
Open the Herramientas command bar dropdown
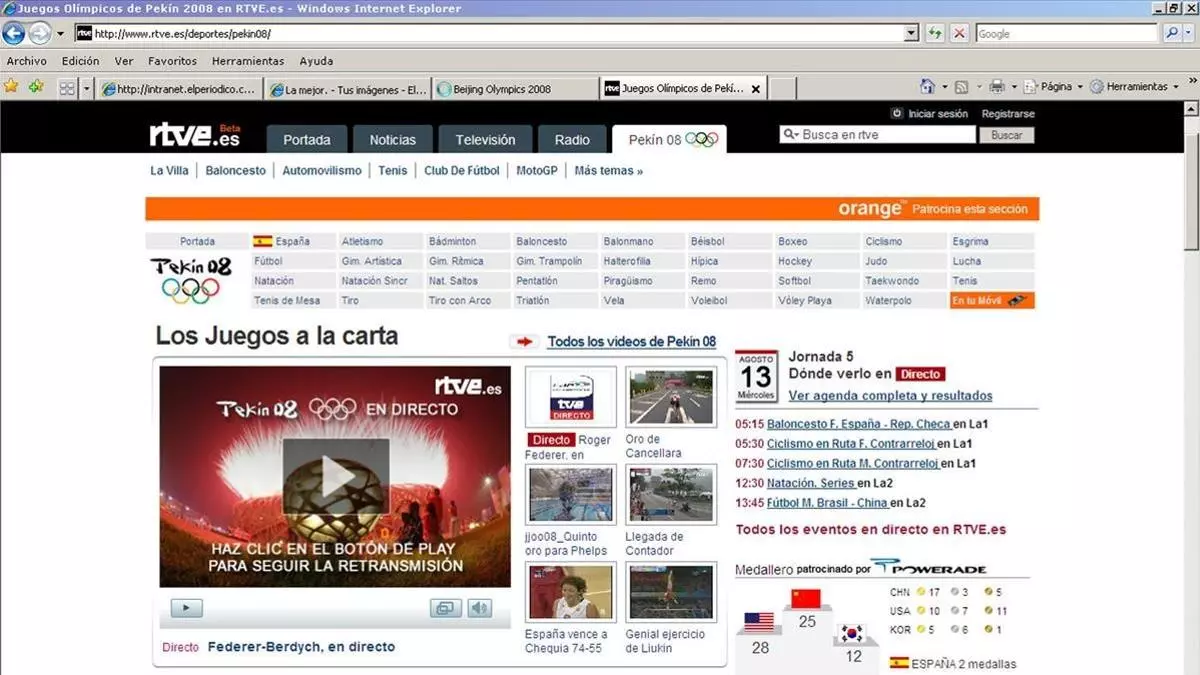click(1135, 87)
